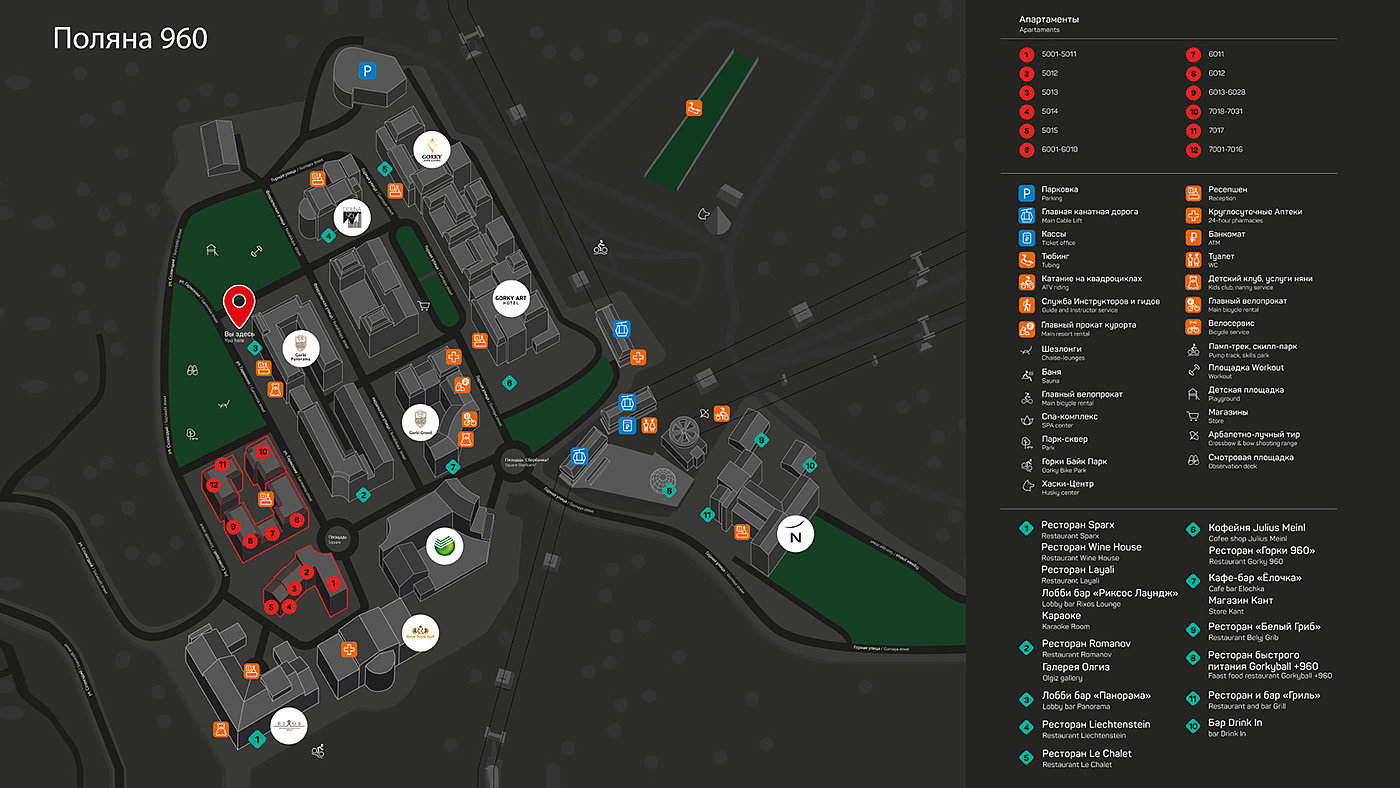Screen dimensions: 1400x788
Task: Click the 'Горки Байк Парк' legend label
Action: click(x=1074, y=461)
